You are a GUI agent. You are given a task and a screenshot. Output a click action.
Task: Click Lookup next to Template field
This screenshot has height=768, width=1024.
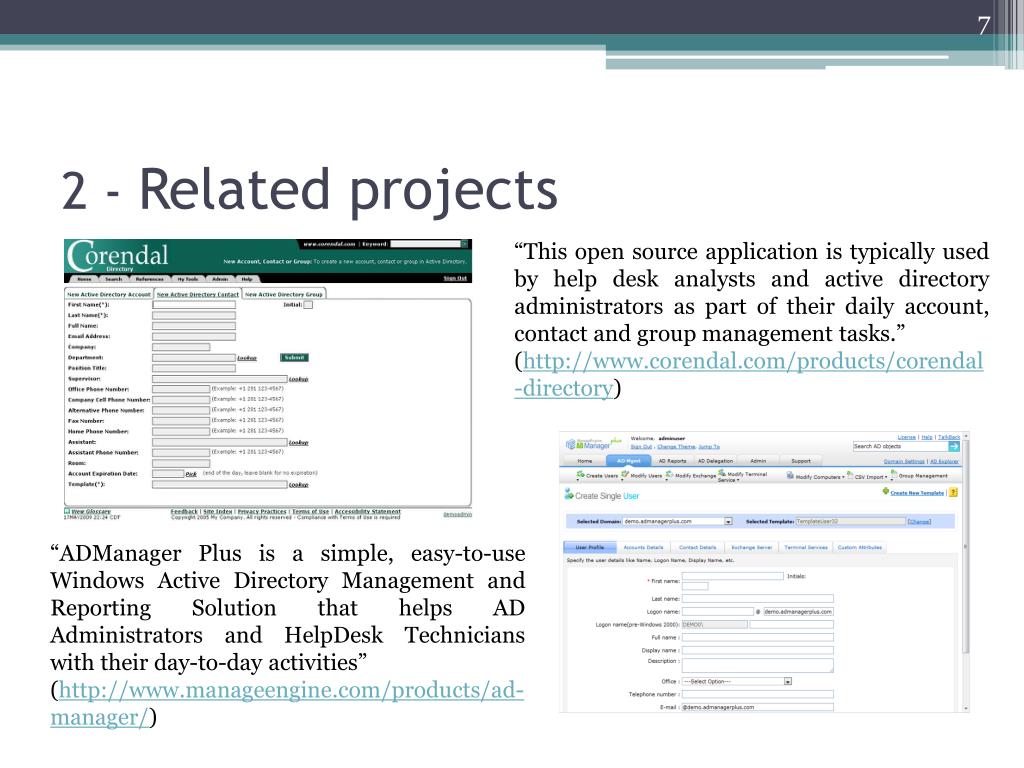click(x=298, y=485)
